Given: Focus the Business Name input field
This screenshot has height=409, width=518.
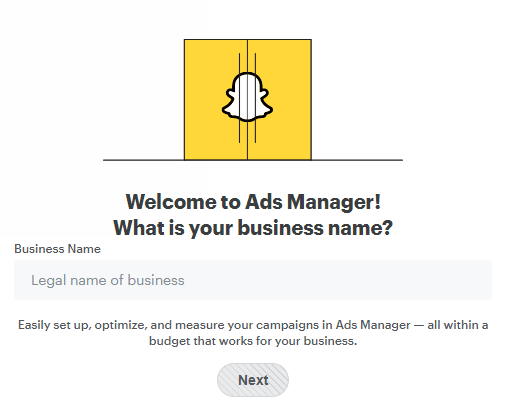Looking at the screenshot, I should point(253,280).
